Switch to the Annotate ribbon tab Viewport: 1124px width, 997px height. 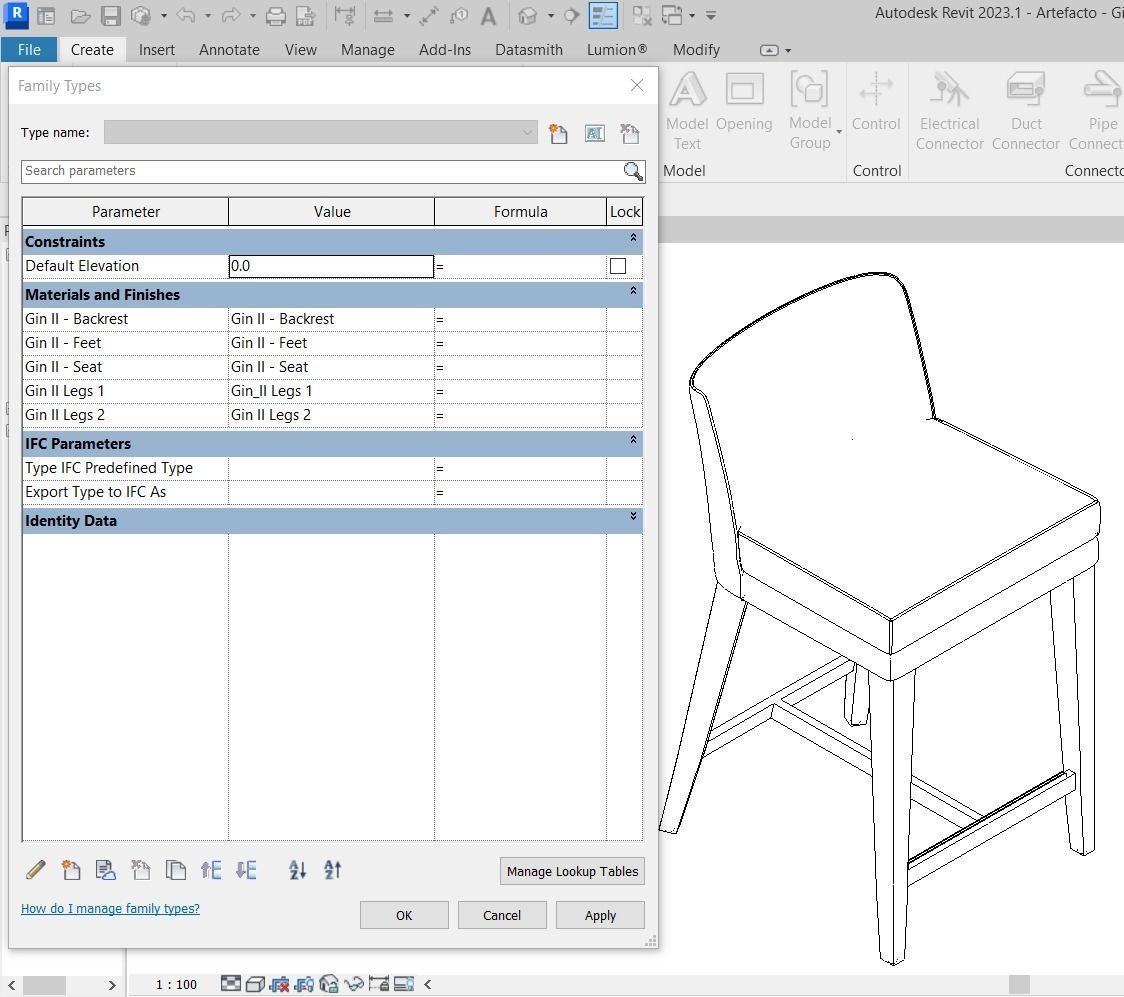point(229,49)
